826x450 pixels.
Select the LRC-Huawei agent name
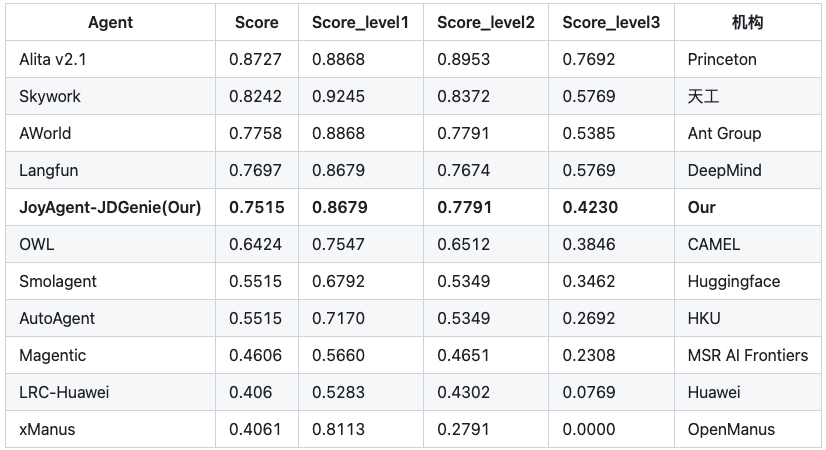pyautogui.click(x=64, y=392)
